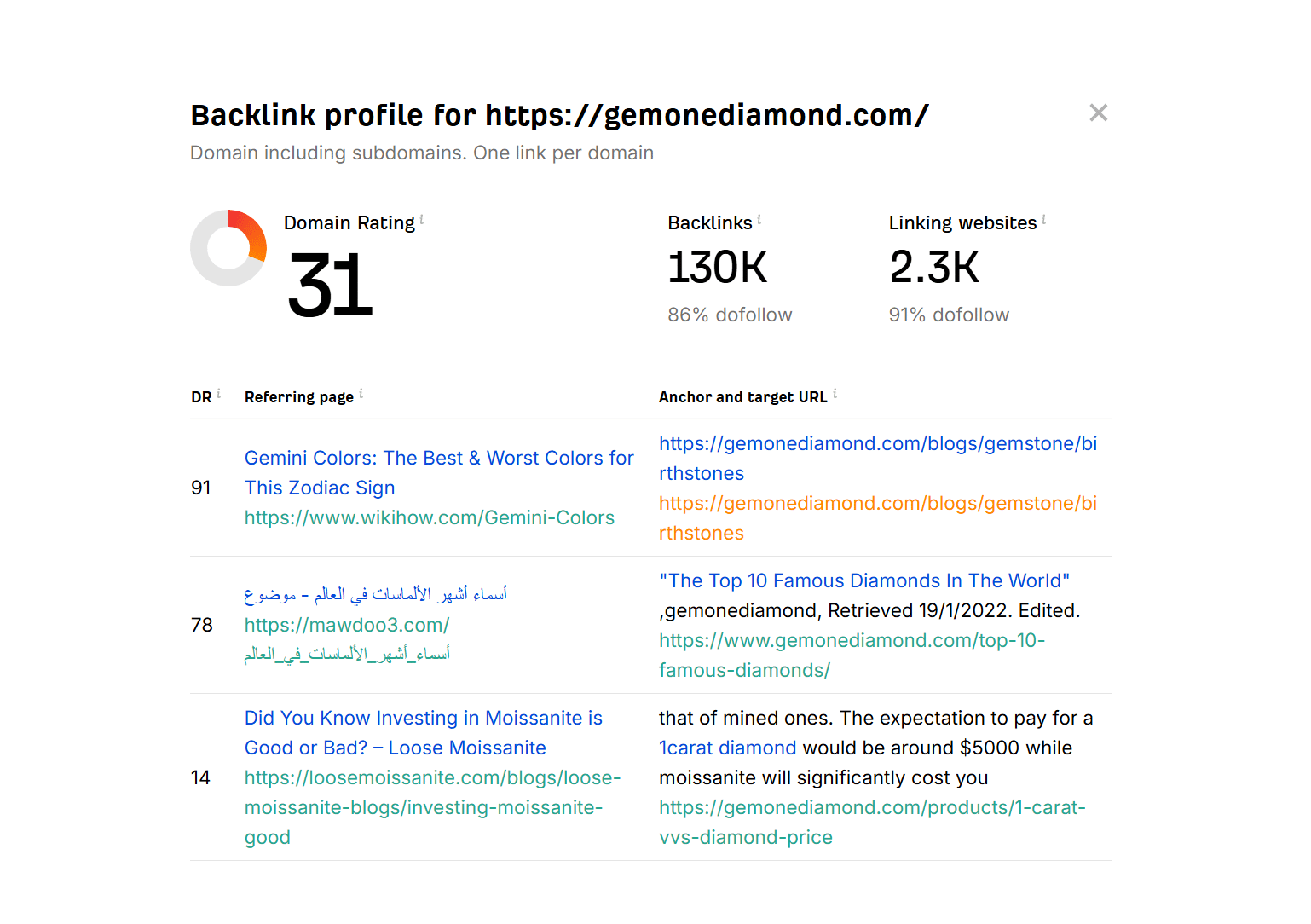Click info icon next to DR column
This screenshot has height=924, width=1311.
click(x=218, y=394)
